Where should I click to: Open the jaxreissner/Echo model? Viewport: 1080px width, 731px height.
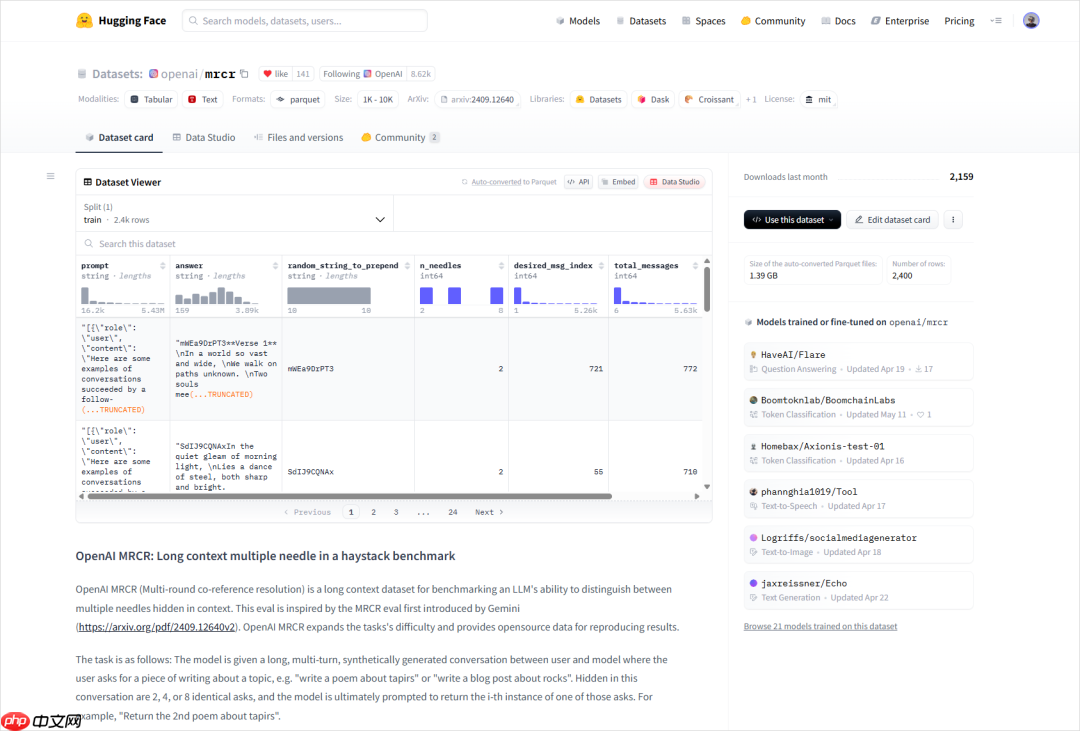click(x=858, y=590)
